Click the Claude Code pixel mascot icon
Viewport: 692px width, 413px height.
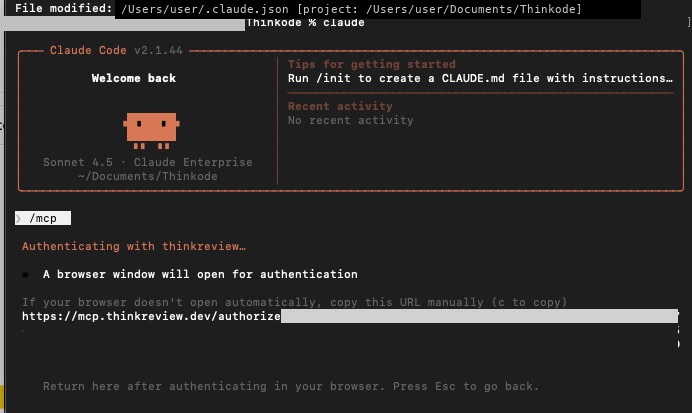[x=151, y=131]
